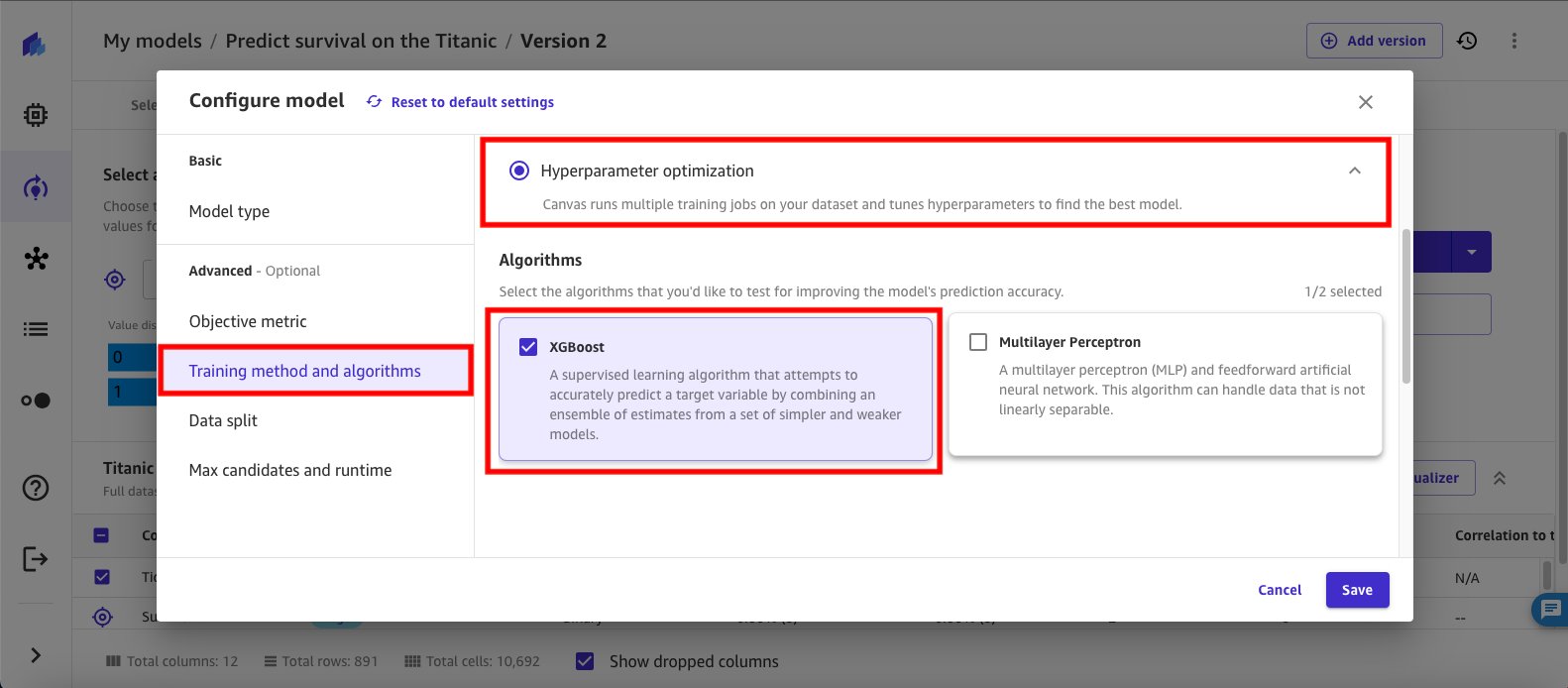Screen dimensions: 1568x688
Task: Go to Objective metric settings
Action: point(248,321)
